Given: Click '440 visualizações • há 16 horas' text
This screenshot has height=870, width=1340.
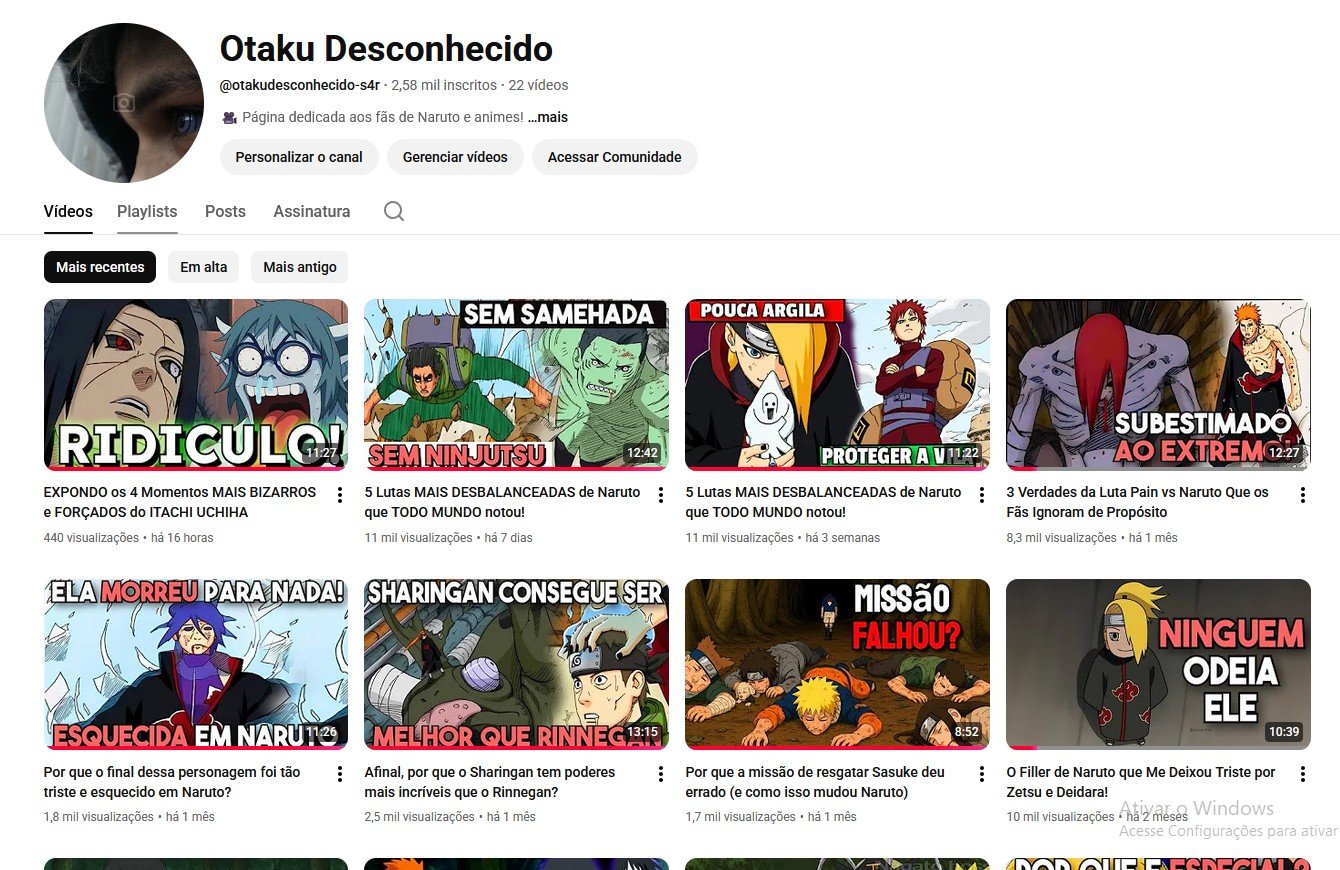Looking at the screenshot, I should 129,538.
